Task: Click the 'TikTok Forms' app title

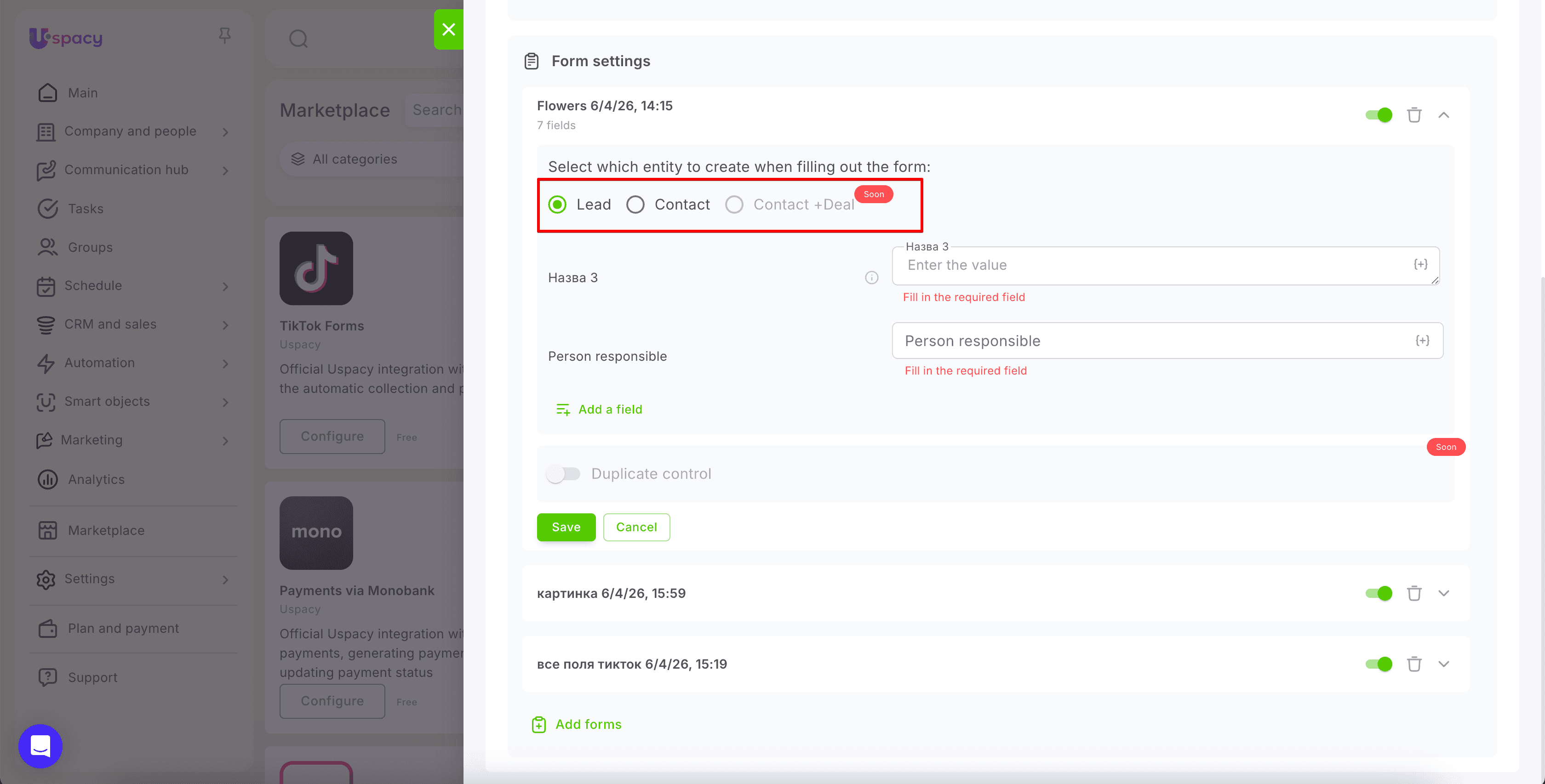Action: [321, 326]
